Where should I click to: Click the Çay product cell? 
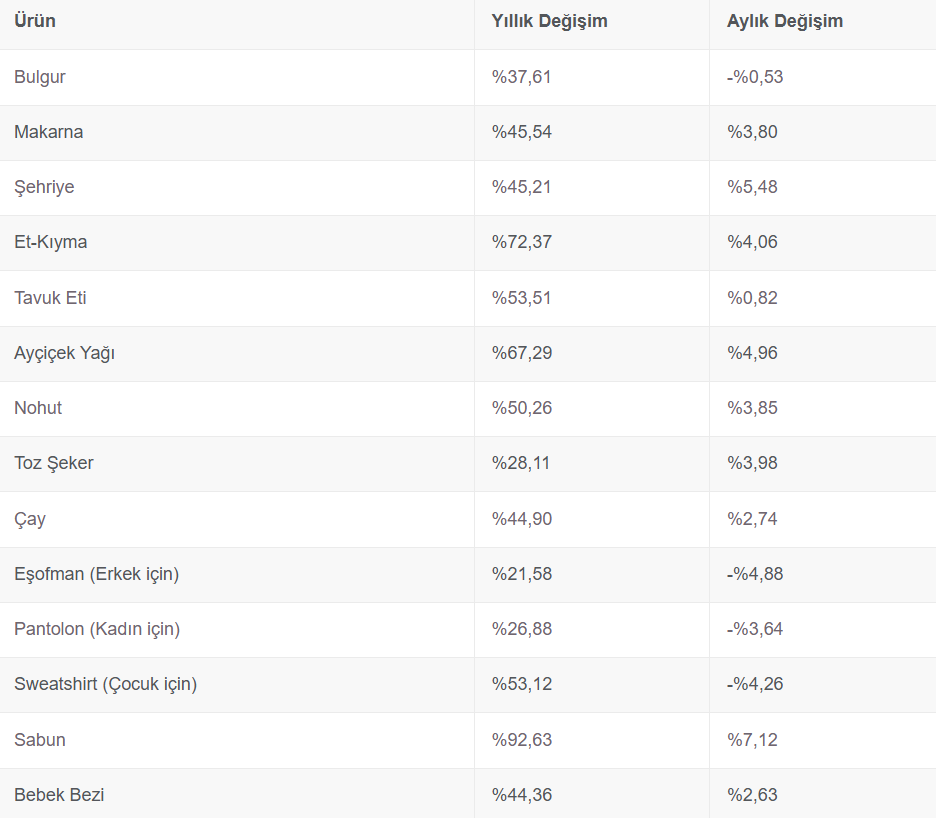tap(30, 519)
